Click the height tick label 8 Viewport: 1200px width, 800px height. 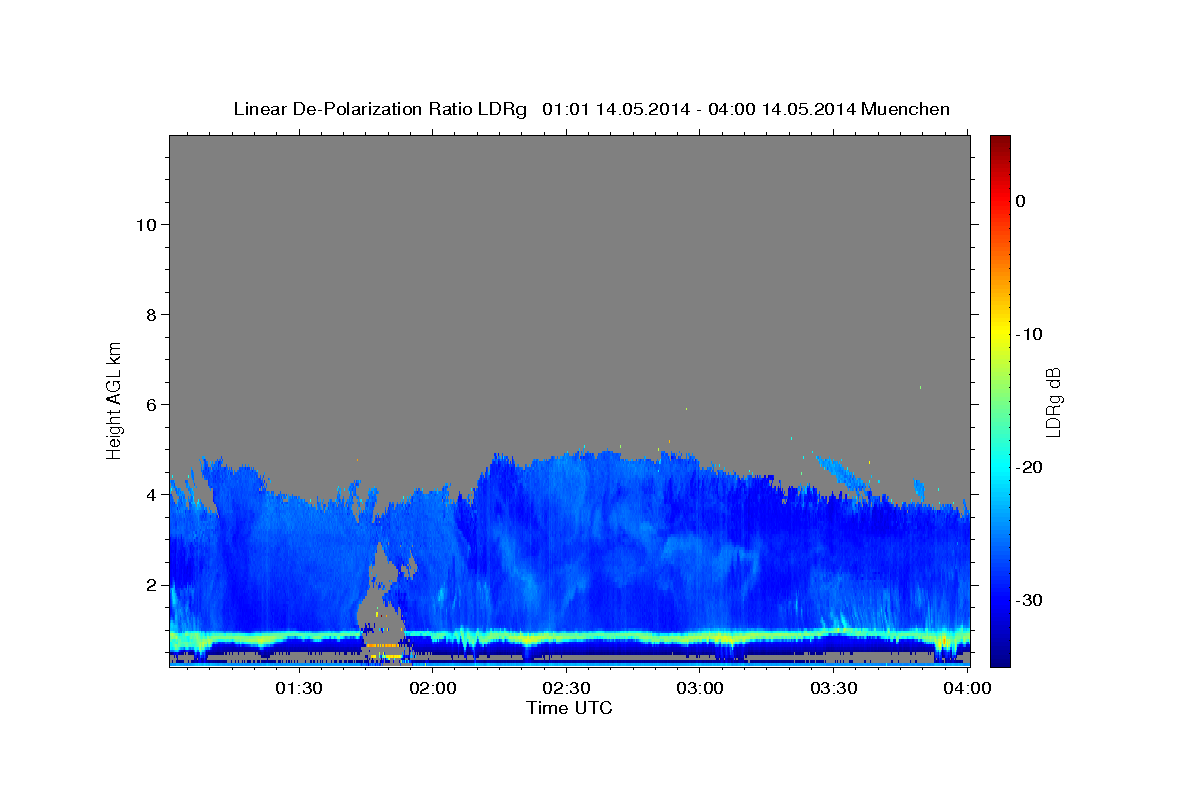coord(151,315)
